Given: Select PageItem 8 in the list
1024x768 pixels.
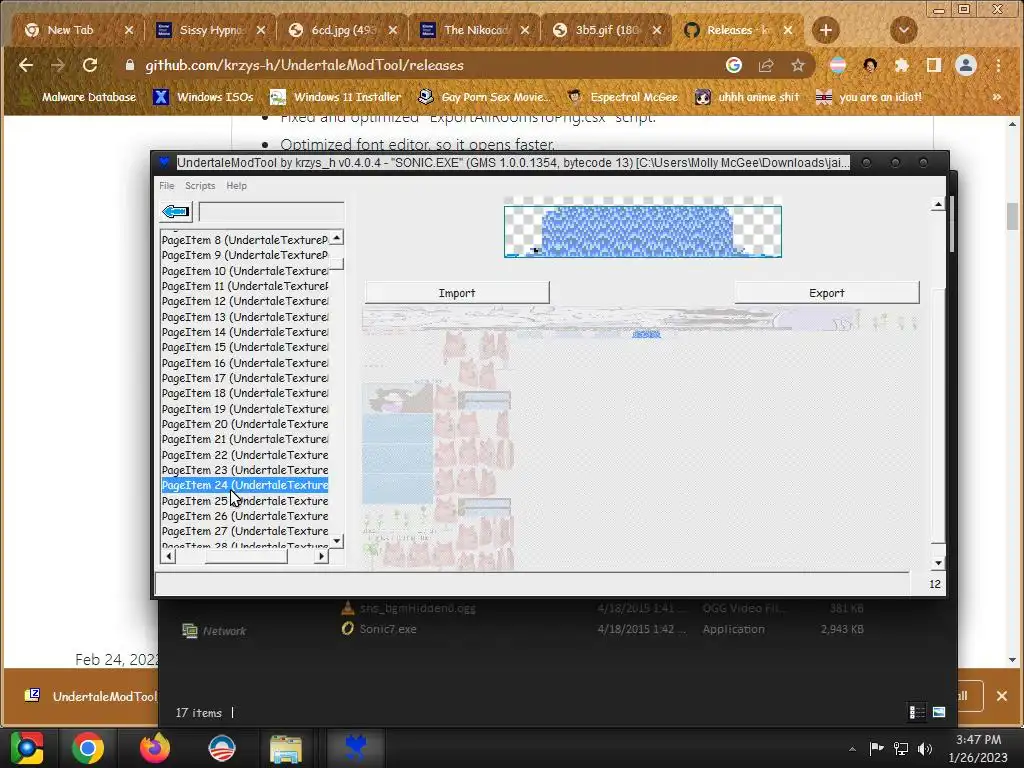Looking at the screenshot, I should [245, 240].
